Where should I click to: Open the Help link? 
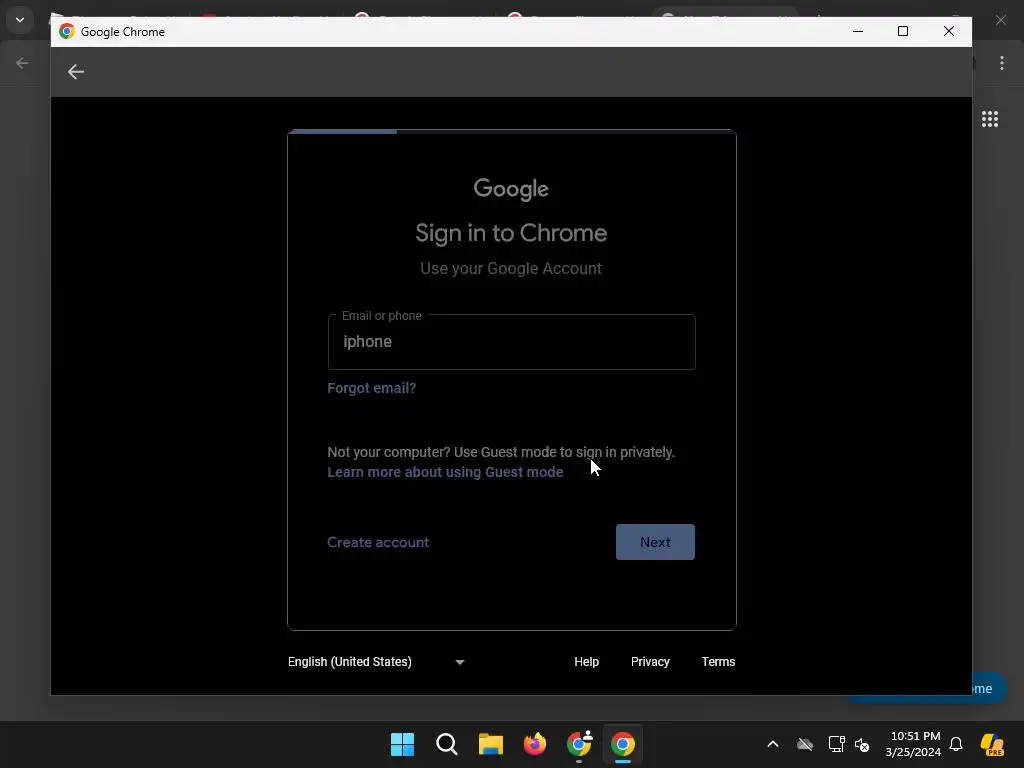(586, 662)
